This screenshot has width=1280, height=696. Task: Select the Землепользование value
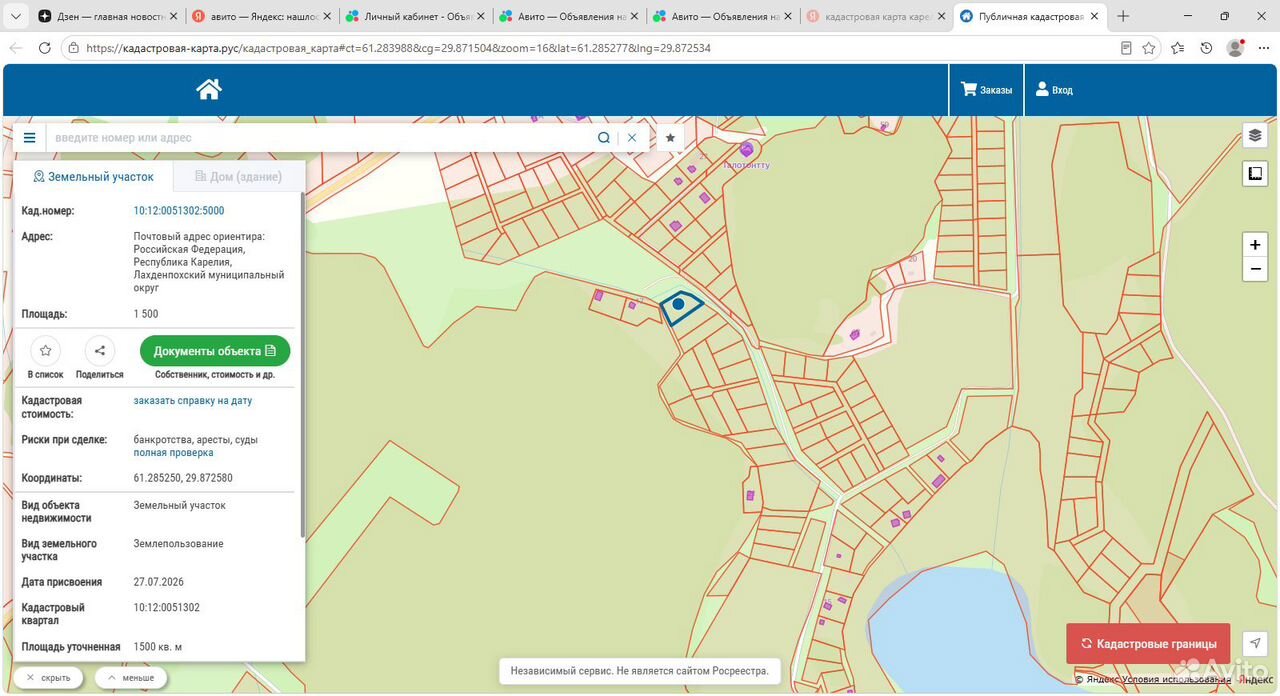click(179, 544)
